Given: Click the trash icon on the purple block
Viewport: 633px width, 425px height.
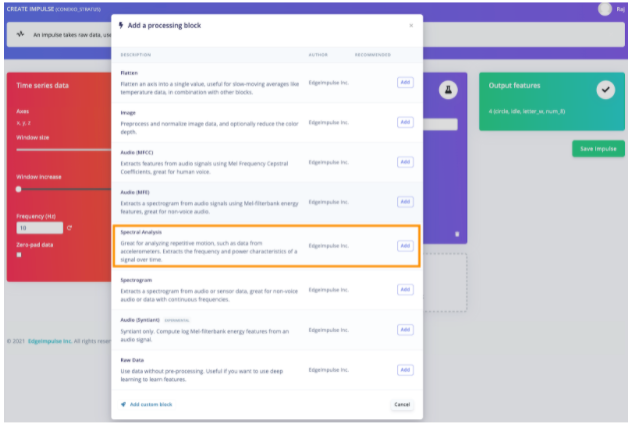Looking at the screenshot, I should pos(457,234).
